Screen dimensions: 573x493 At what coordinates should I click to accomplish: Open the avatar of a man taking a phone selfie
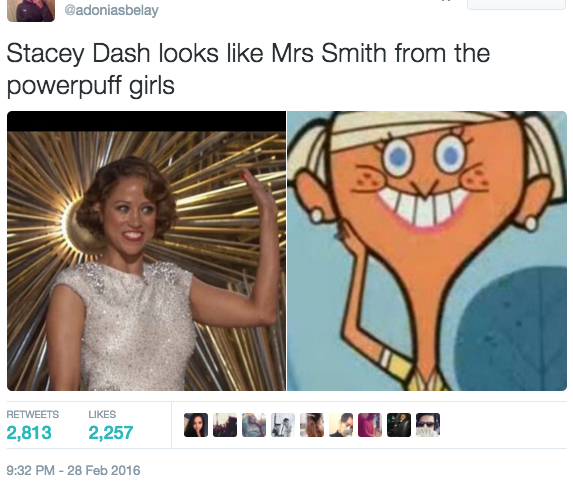tap(341, 425)
